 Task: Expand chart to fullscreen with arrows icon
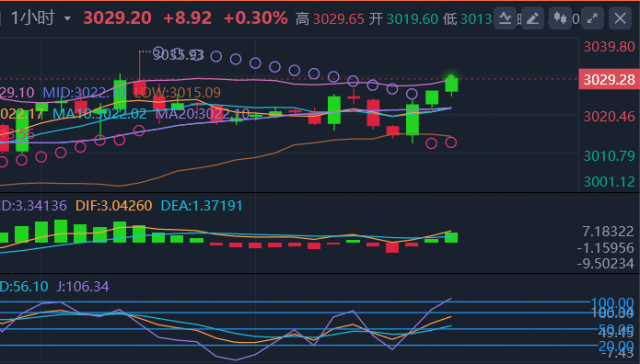coord(592,18)
